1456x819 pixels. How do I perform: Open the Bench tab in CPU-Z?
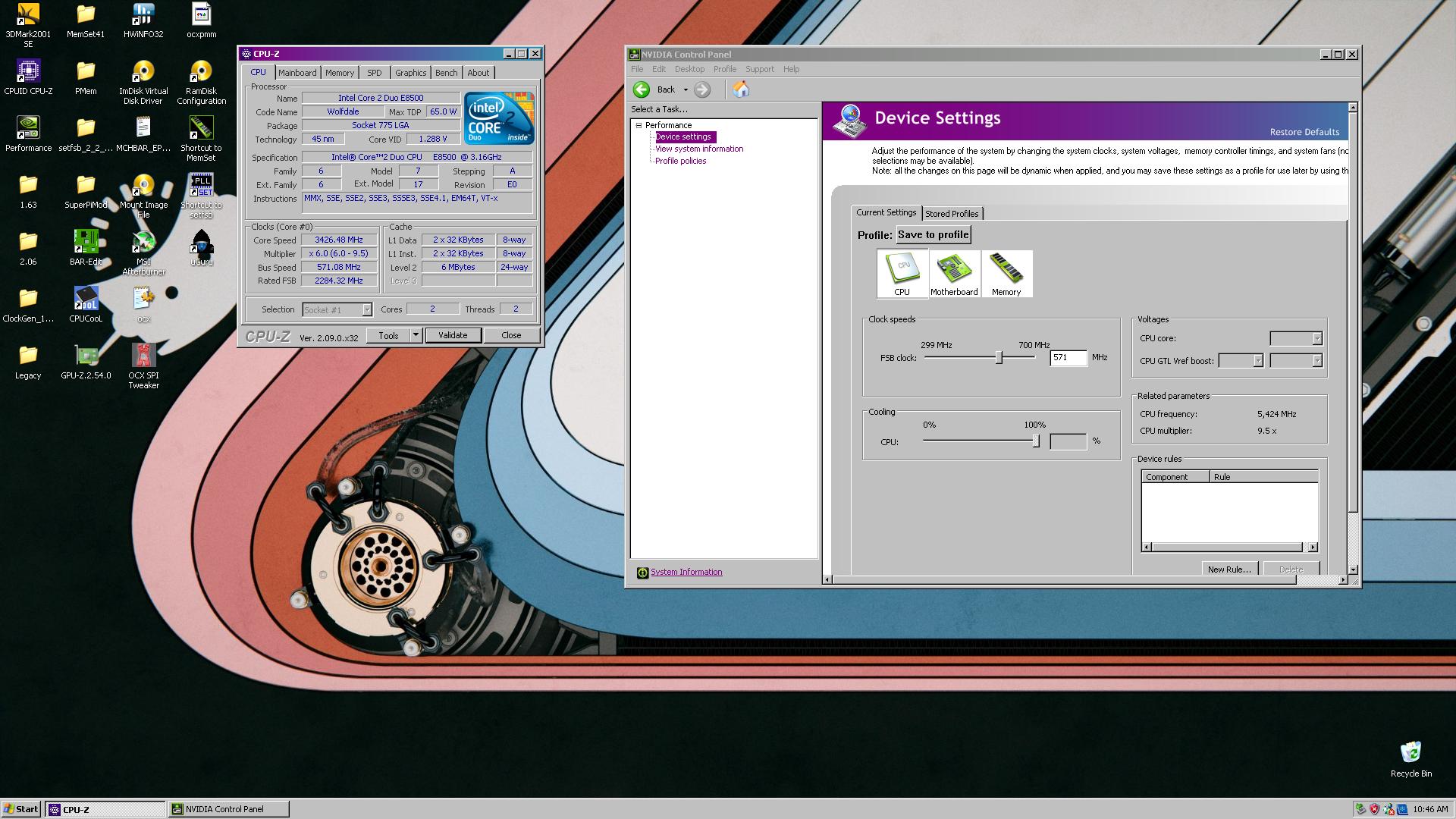pyautogui.click(x=446, y=73)
